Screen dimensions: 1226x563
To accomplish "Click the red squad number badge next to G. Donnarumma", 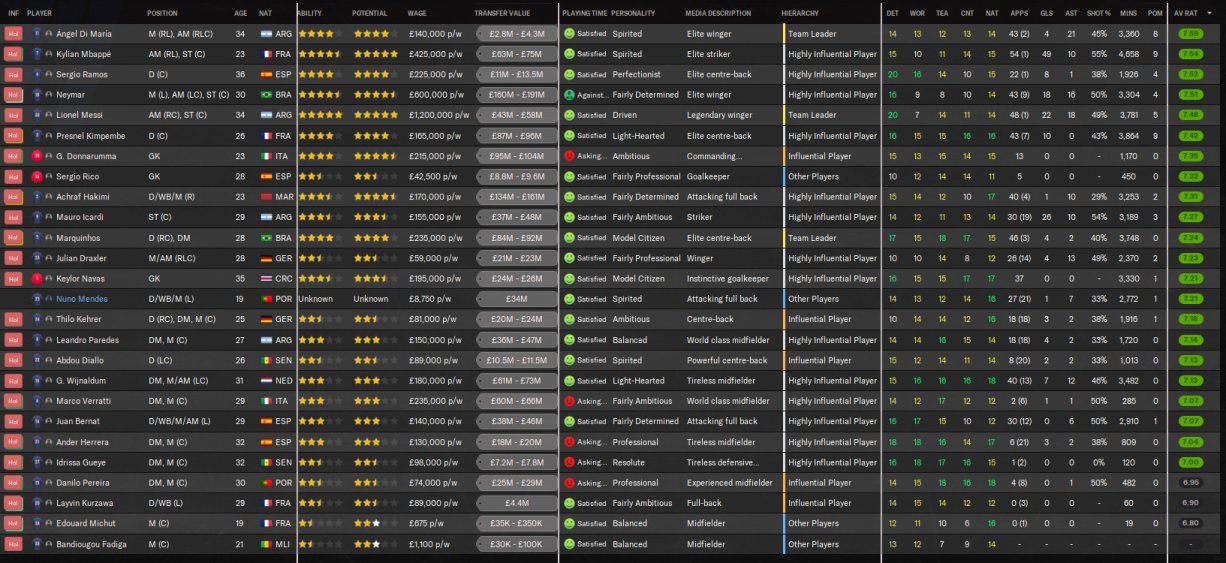I will click(37, 156).
